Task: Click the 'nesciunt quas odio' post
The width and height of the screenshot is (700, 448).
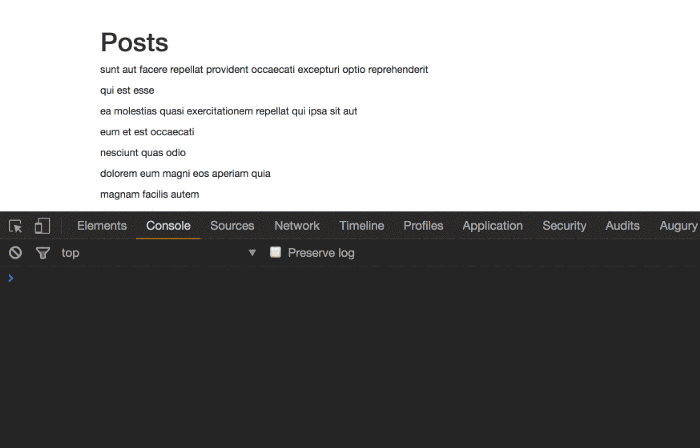Action: coord(143,153)
